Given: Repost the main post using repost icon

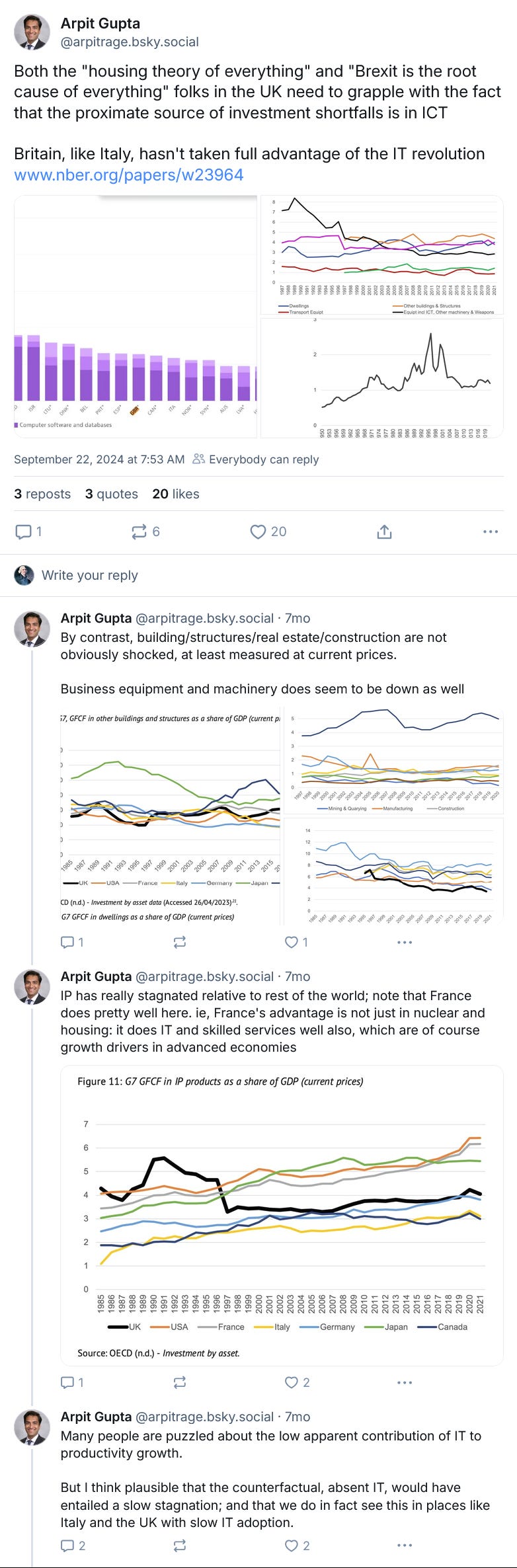Looking at the screenshot, I should click(139, 531).
